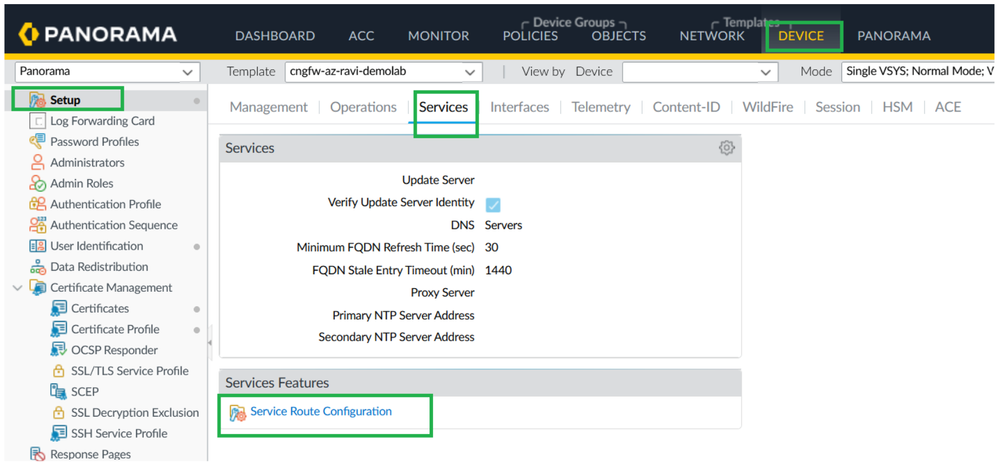Screen dimensions: 999x468
Task: Click the Authentication Sequence icon
Action: [x=38, y=226]
